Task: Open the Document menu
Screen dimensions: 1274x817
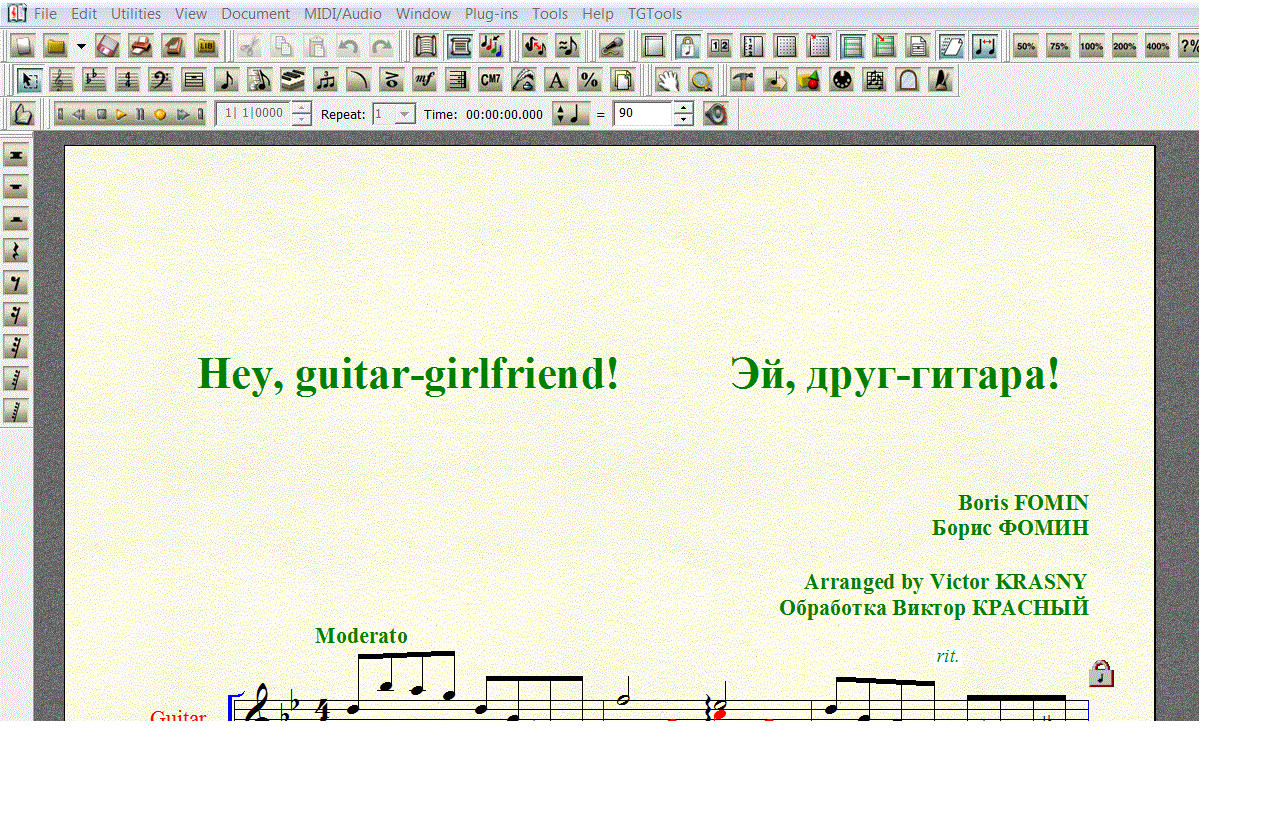Action: [x=256, y=14]
